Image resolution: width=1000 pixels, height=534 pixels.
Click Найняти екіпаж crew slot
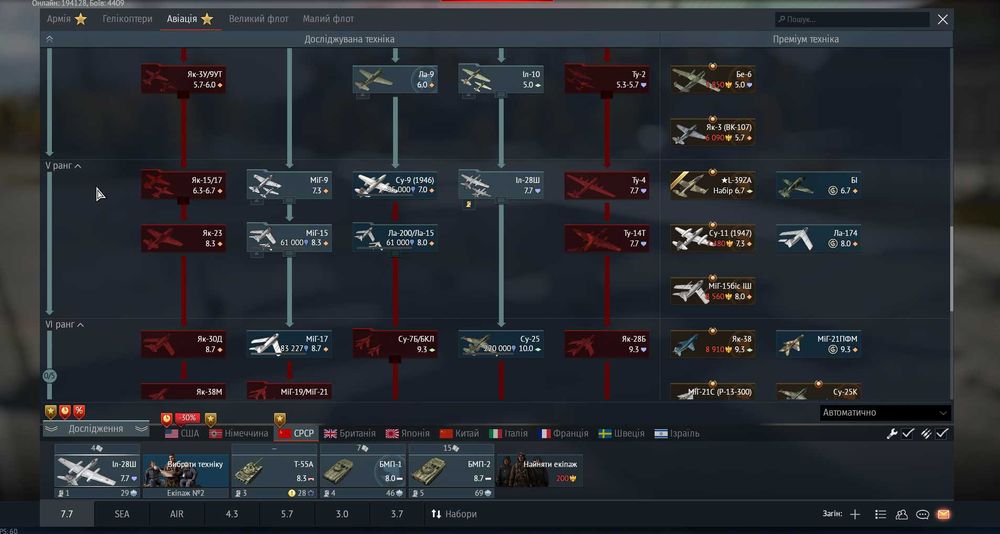point(540,471)
